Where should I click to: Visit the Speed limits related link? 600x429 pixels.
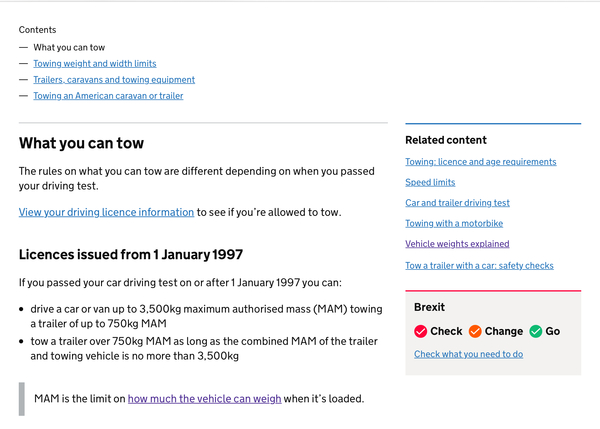click(x=430, y=182)
